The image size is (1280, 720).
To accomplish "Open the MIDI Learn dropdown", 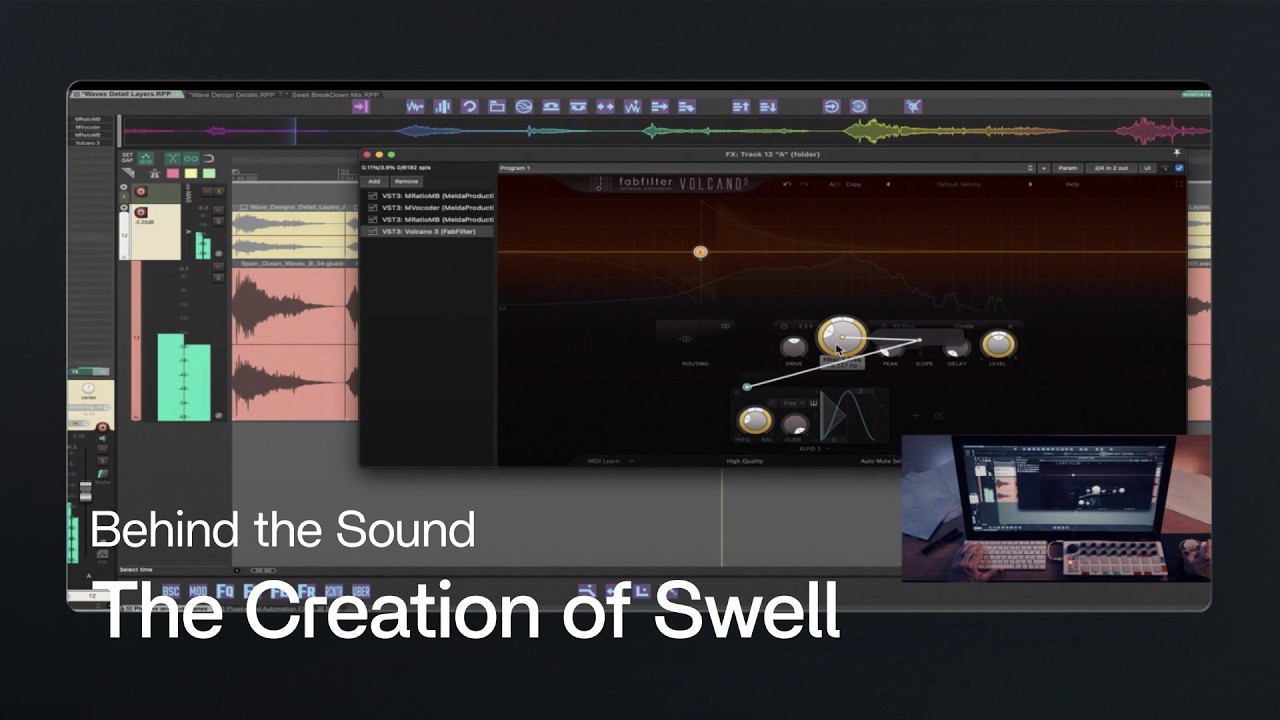I will (610, 461).
